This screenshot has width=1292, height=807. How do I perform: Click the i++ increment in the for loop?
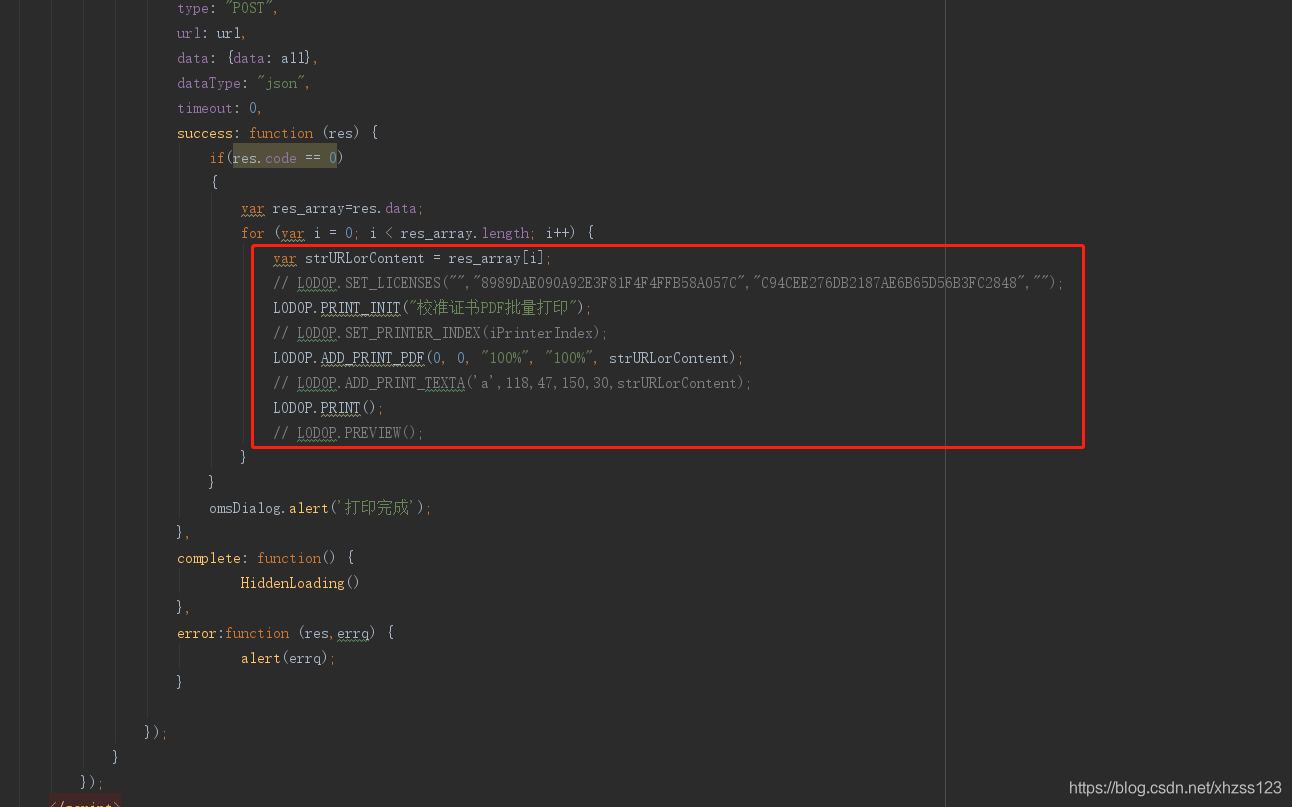coord(557,233)
